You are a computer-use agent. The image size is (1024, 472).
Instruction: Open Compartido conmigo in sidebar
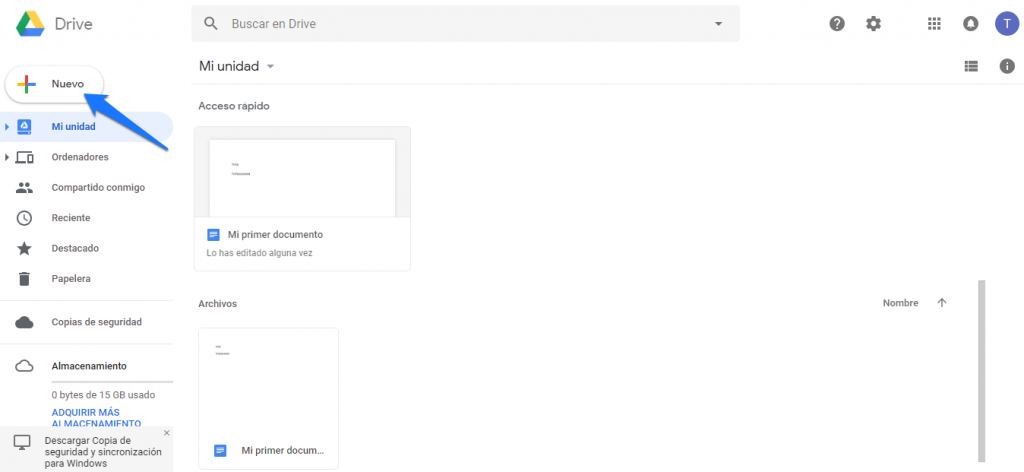[x=97, y=187]
